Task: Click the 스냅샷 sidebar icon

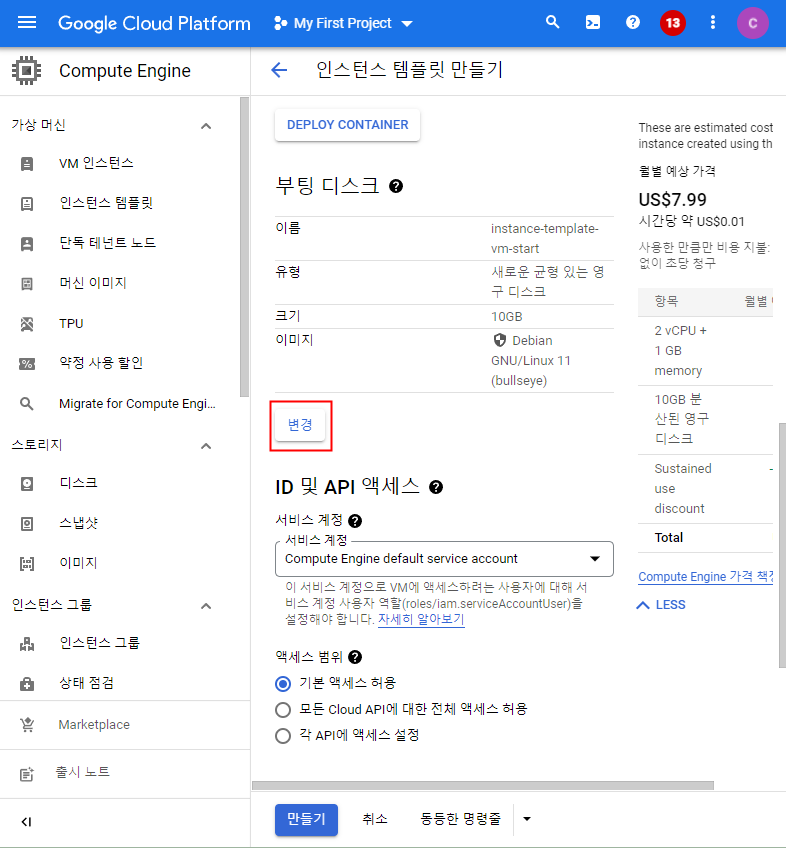Action: [x=27, y=524]
